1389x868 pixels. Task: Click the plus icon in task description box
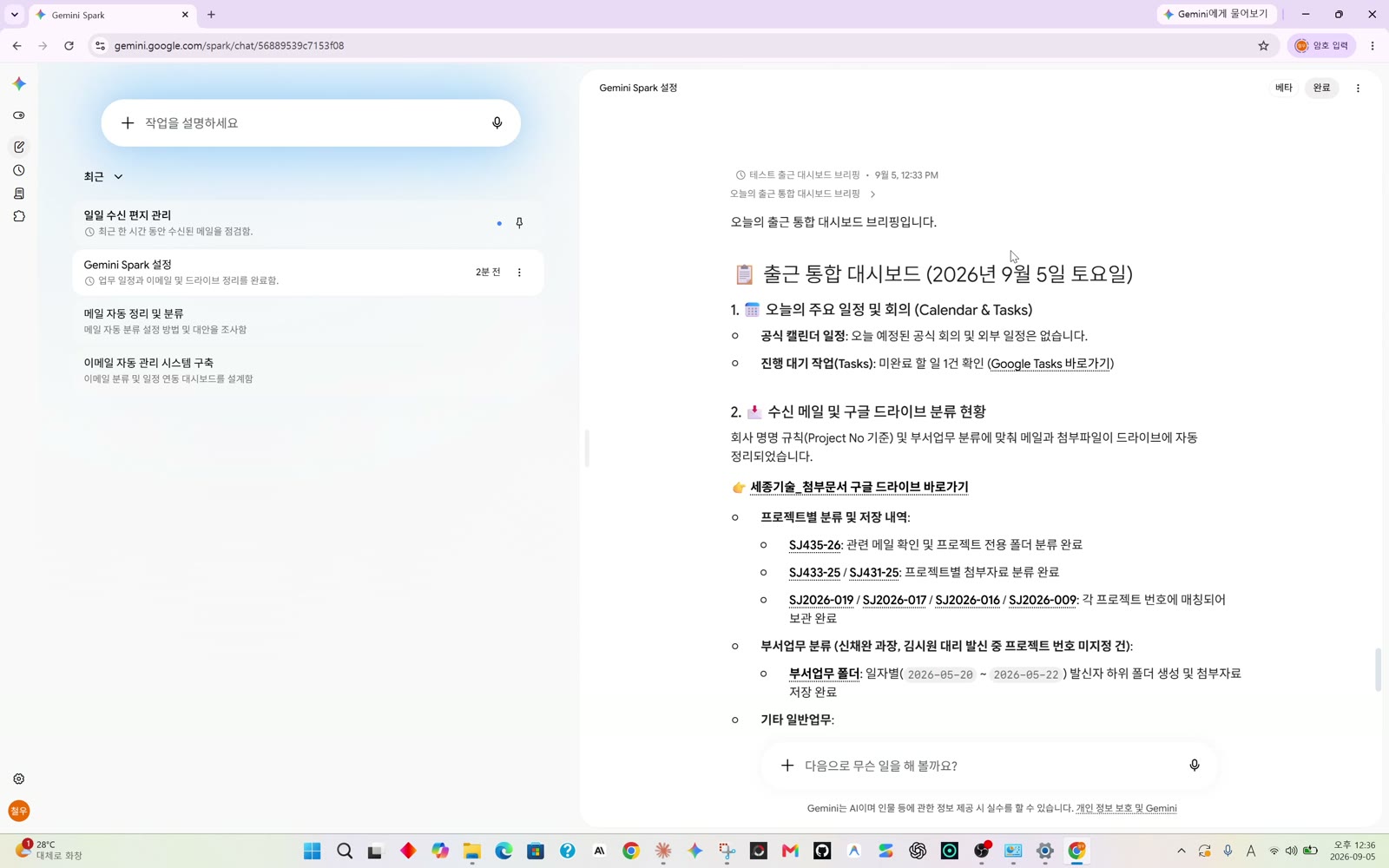click(x=128, y=123)
